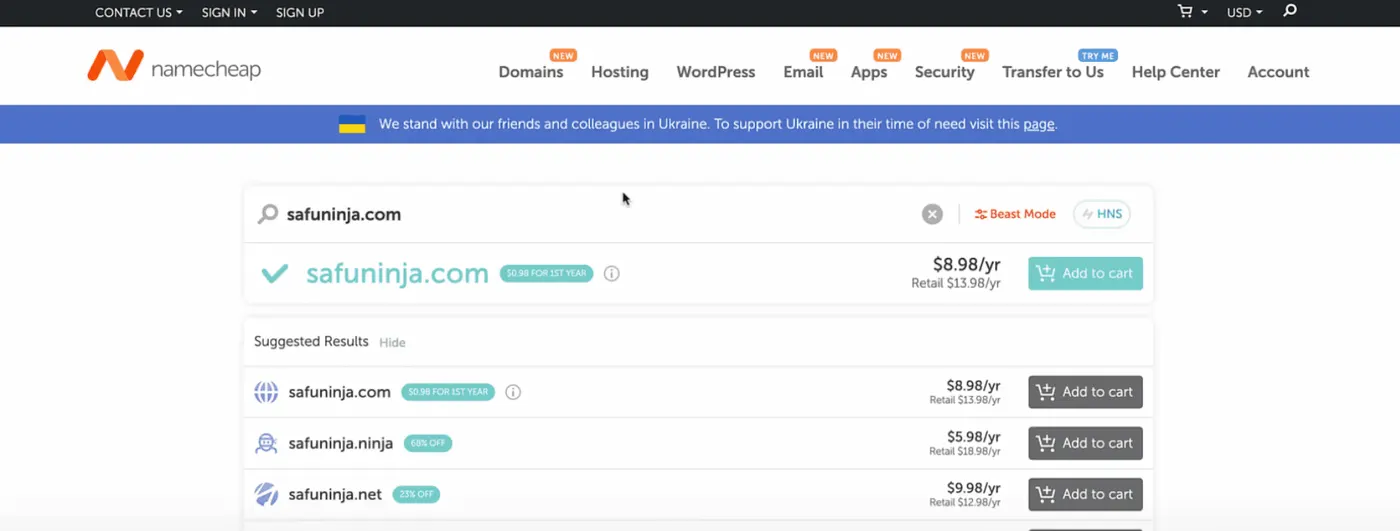Screen dimensions: 1400x531
Task: Clear the domain search with the X icon
Action: coord(932,214)
